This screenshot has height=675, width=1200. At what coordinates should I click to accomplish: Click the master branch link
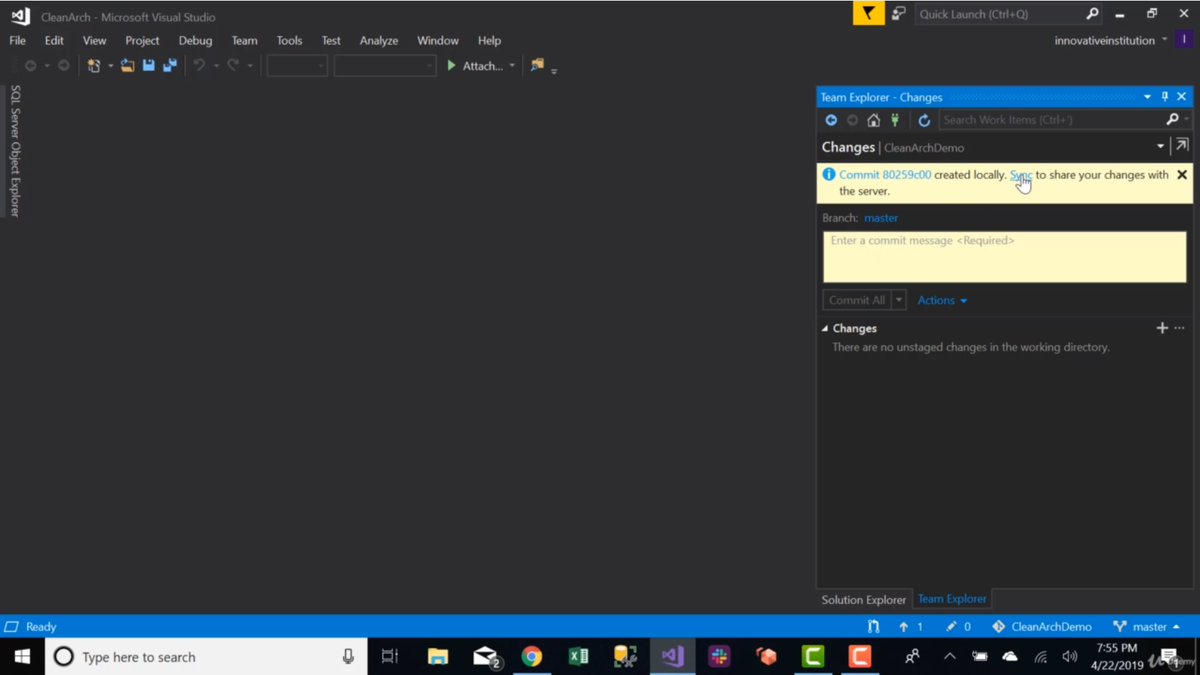(881, 218)
